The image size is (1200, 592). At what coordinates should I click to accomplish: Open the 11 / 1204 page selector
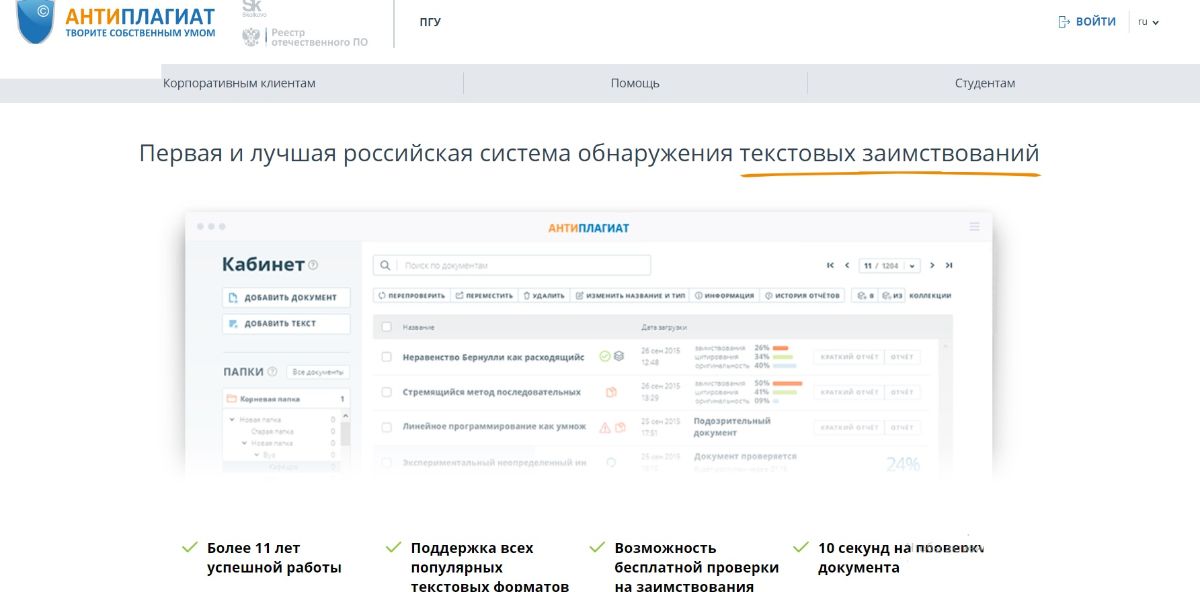(888, 265)
